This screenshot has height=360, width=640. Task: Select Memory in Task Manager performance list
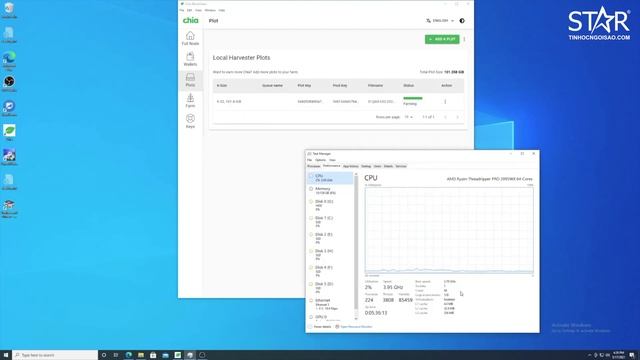(330, 191)
